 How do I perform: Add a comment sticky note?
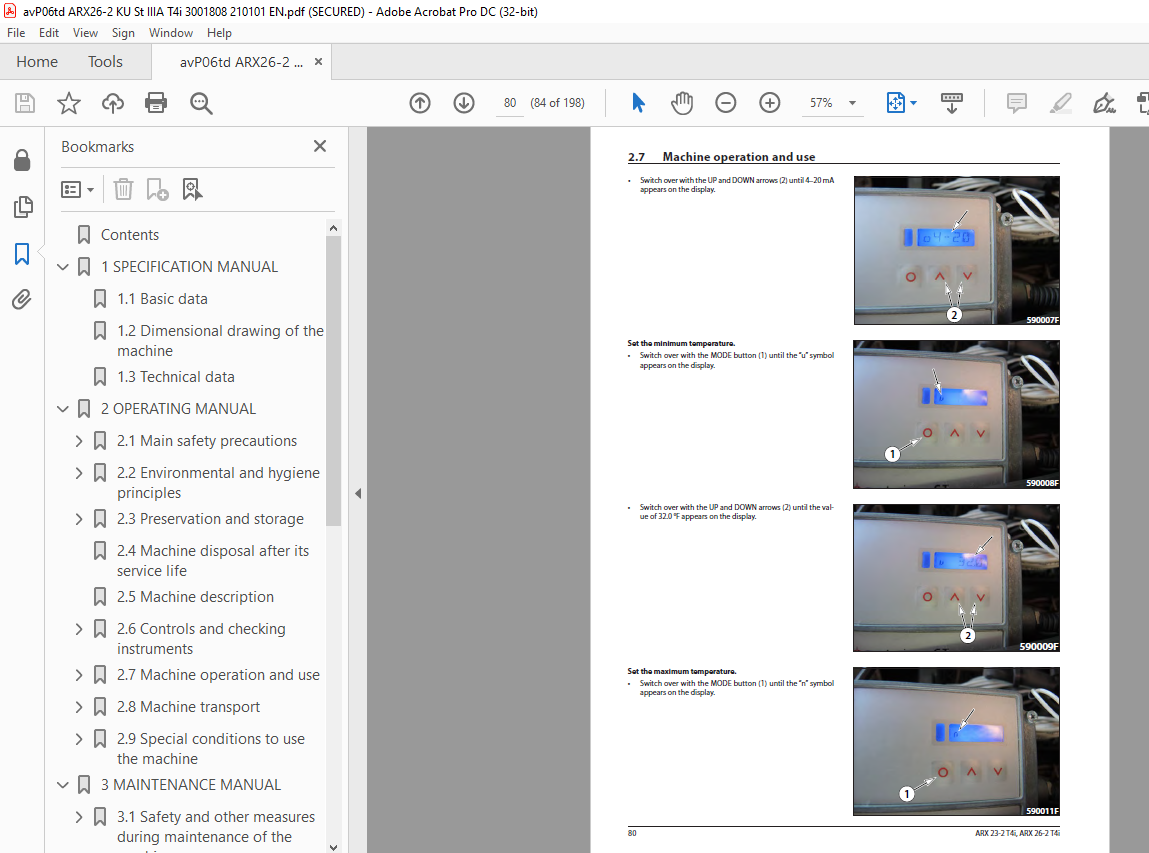1016,103
